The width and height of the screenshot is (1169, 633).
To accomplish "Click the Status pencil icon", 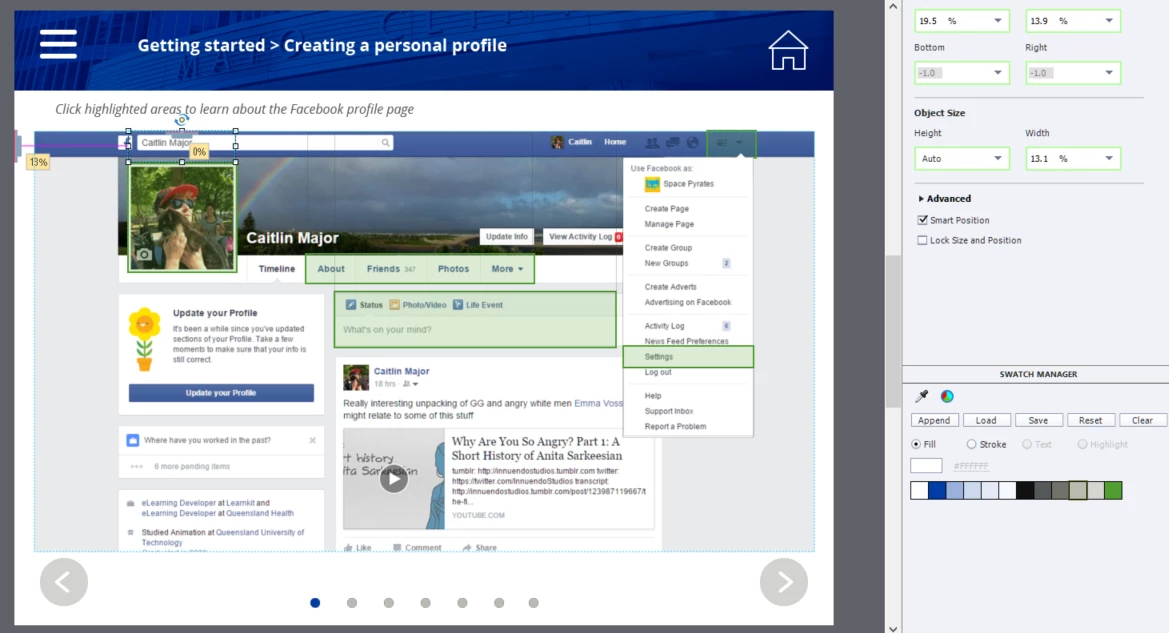I will tap(350, 305).
